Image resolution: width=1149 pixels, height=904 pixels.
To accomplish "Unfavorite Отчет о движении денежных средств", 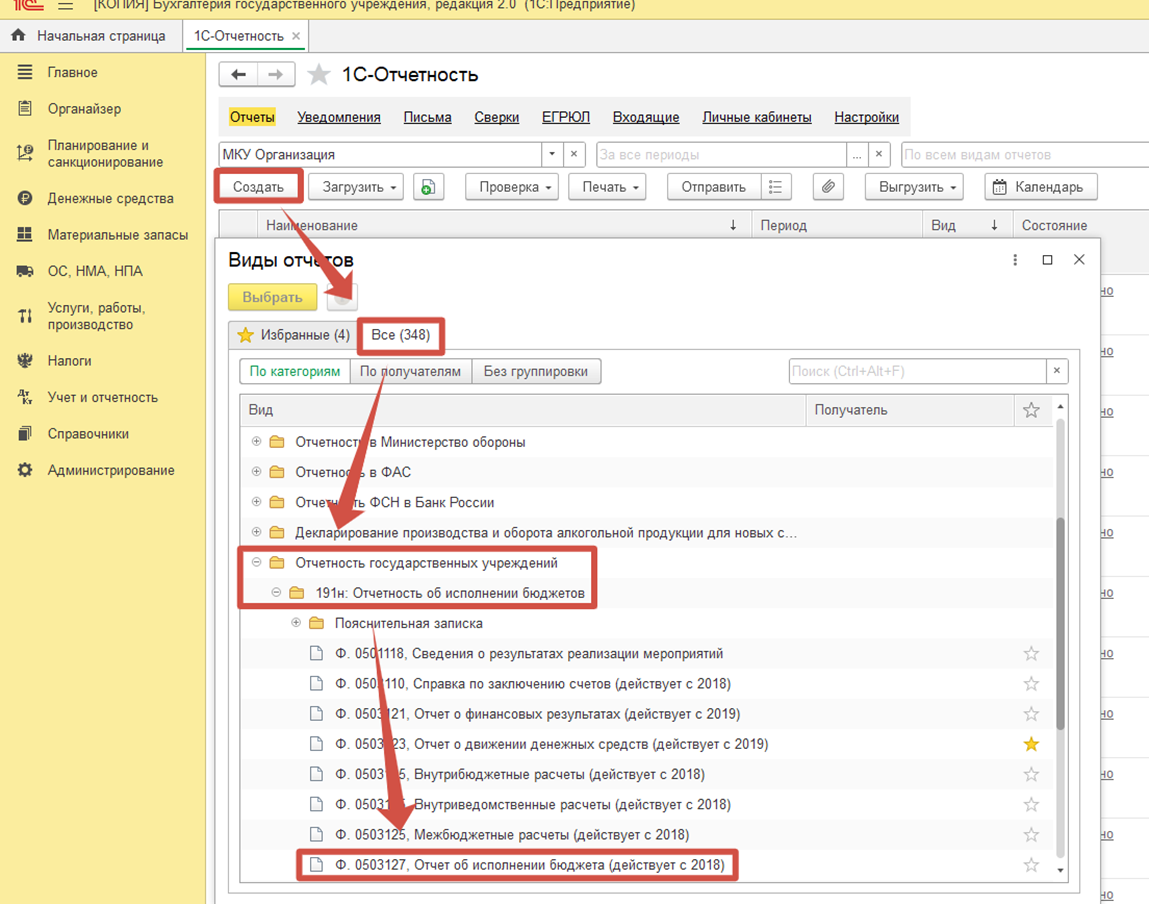I will [1031, 744].
